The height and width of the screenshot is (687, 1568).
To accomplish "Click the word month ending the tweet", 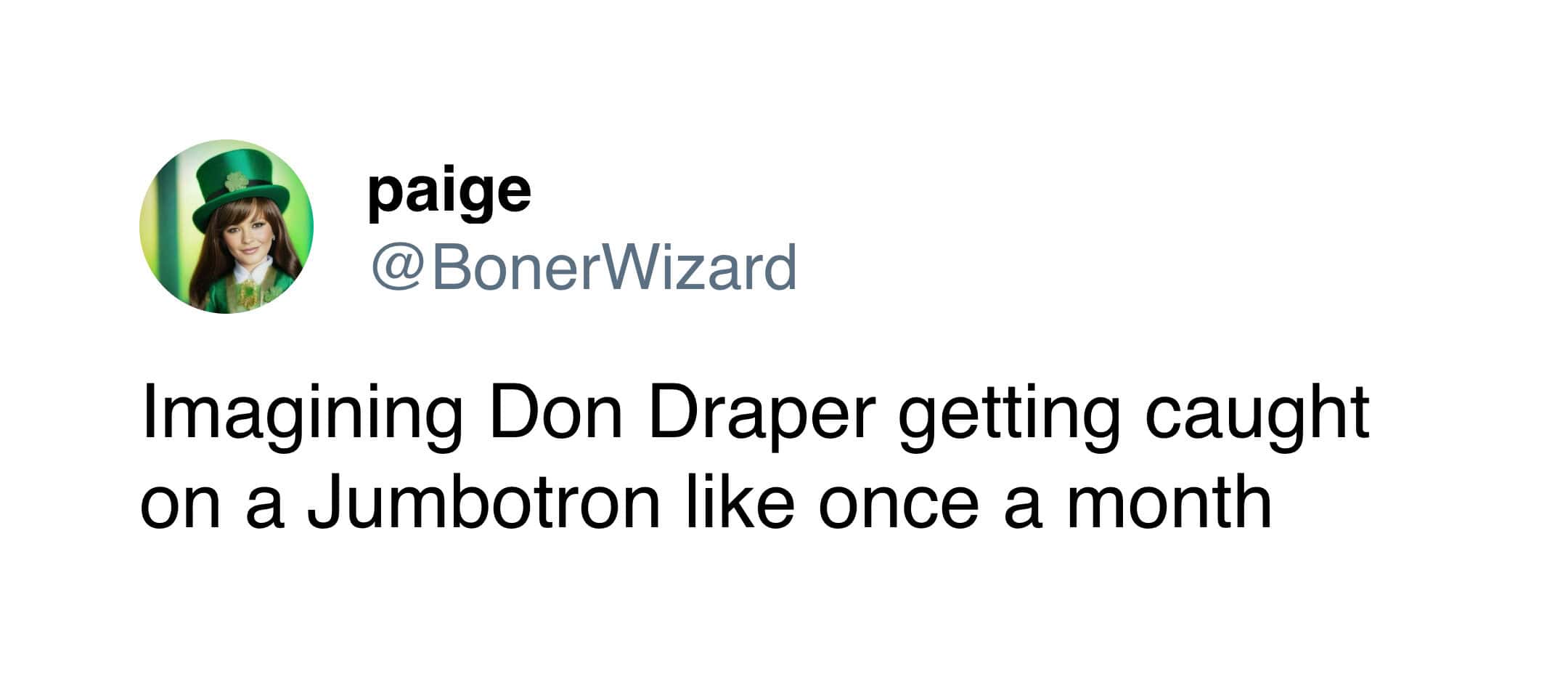I will [1169, 501].
